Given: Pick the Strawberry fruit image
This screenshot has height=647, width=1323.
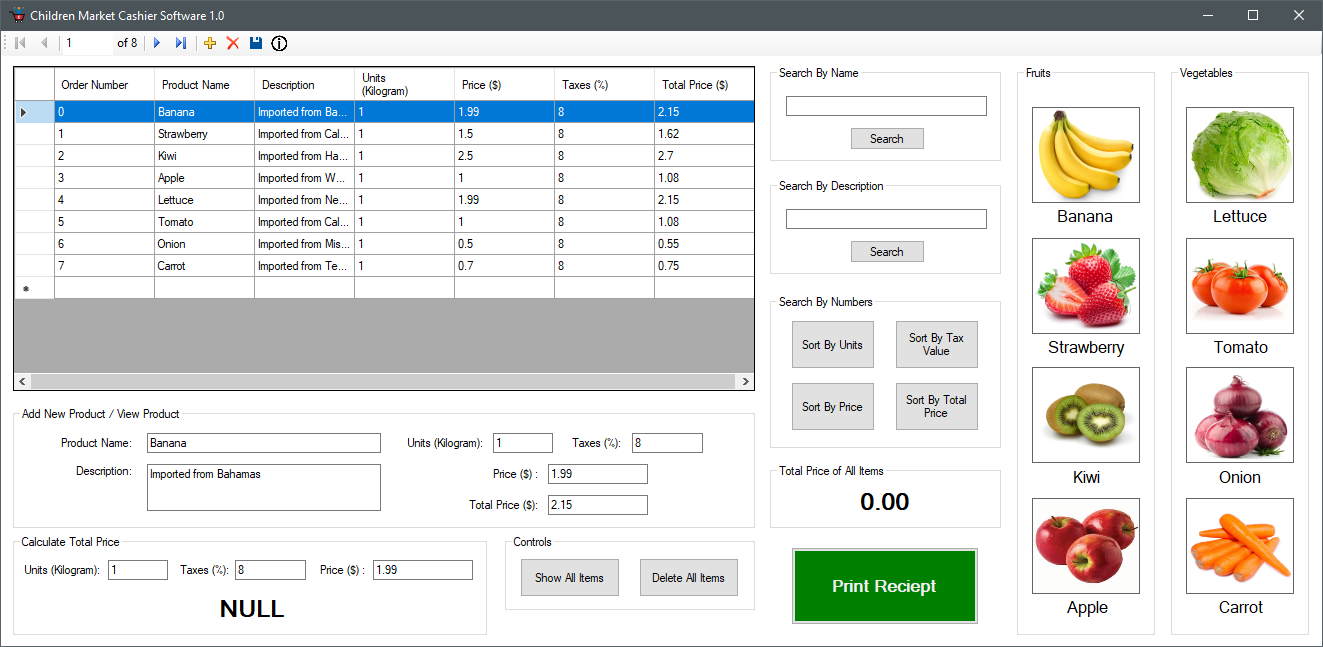Looking at the screenshot, I should click(x=1086, y=286).
